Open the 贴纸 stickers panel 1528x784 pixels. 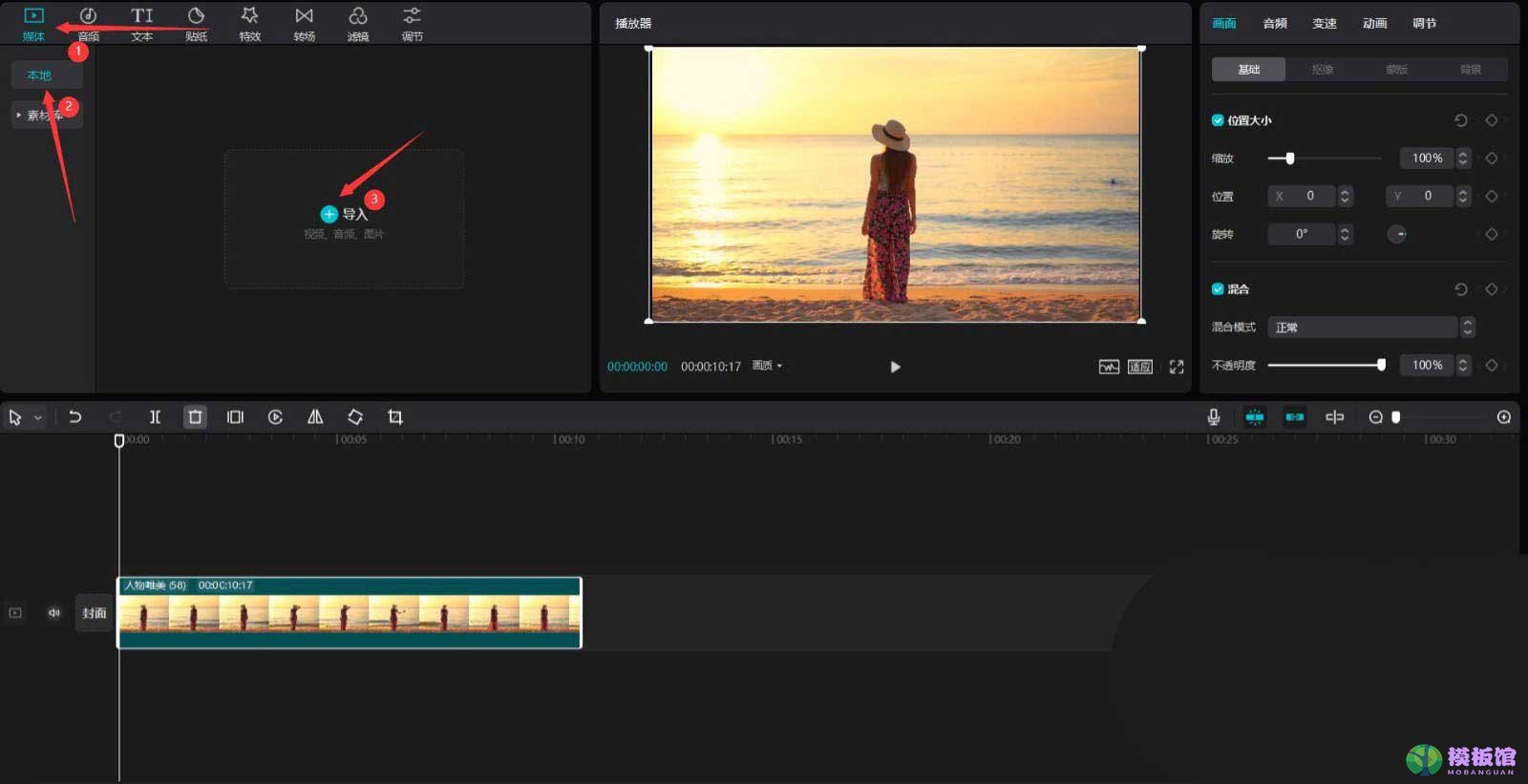[x=196, y=24]
